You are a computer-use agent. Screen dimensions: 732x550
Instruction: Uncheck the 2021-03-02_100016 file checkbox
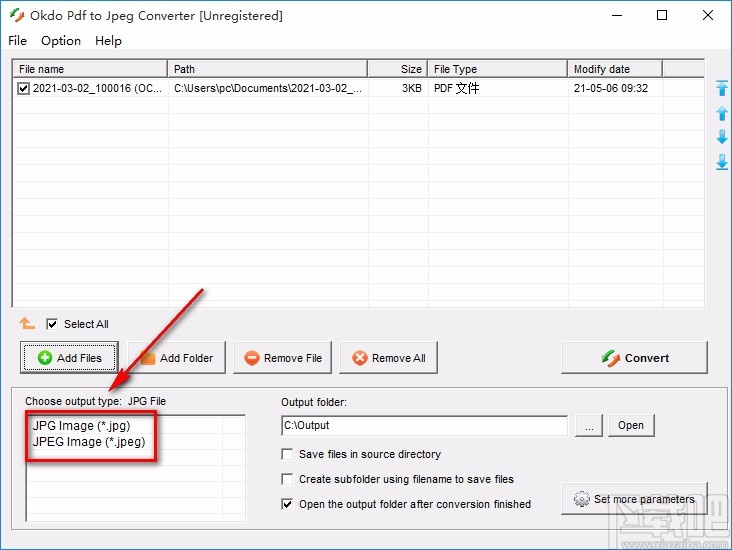[23, 88]
